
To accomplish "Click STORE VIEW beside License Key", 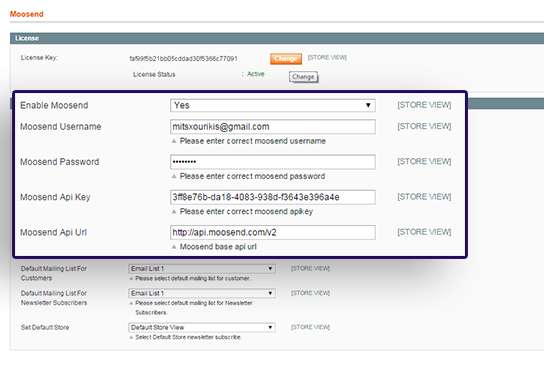I will click(x=327, y=57).
